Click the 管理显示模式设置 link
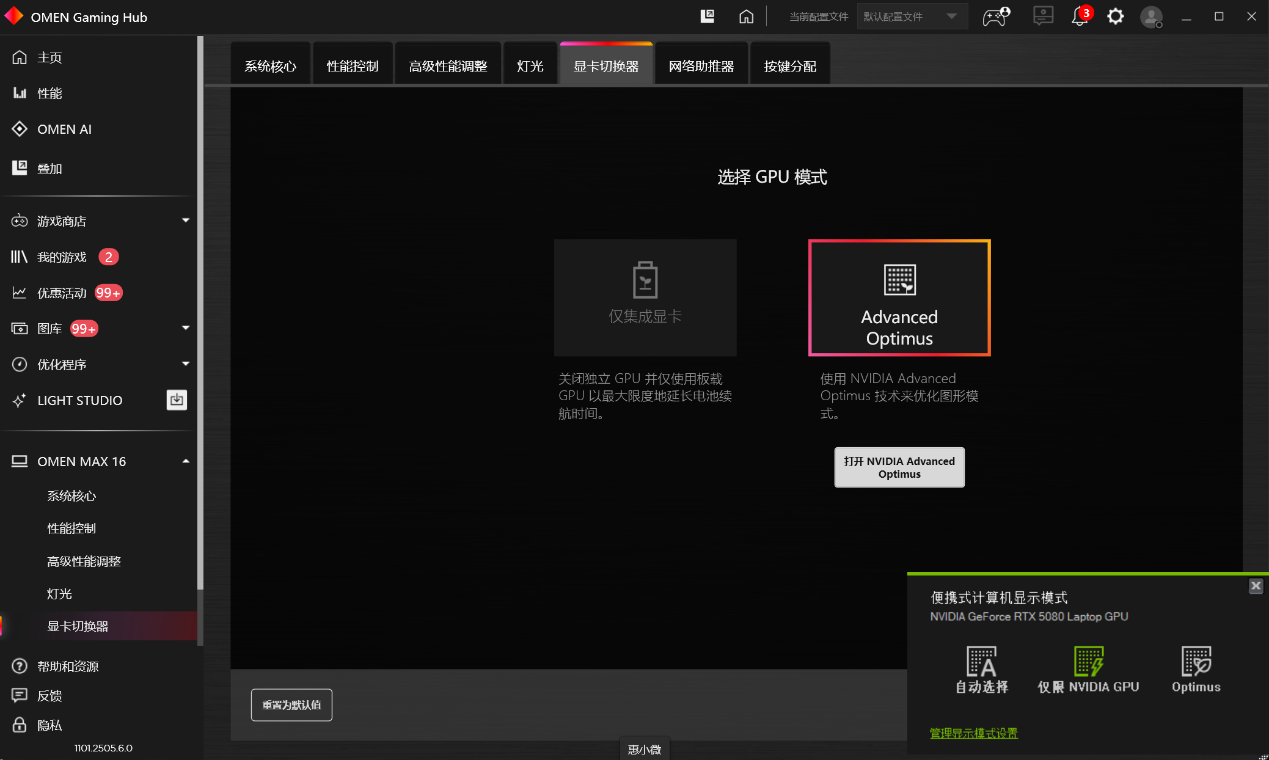This screenshot has width=1269, height=760. [973, 733]
